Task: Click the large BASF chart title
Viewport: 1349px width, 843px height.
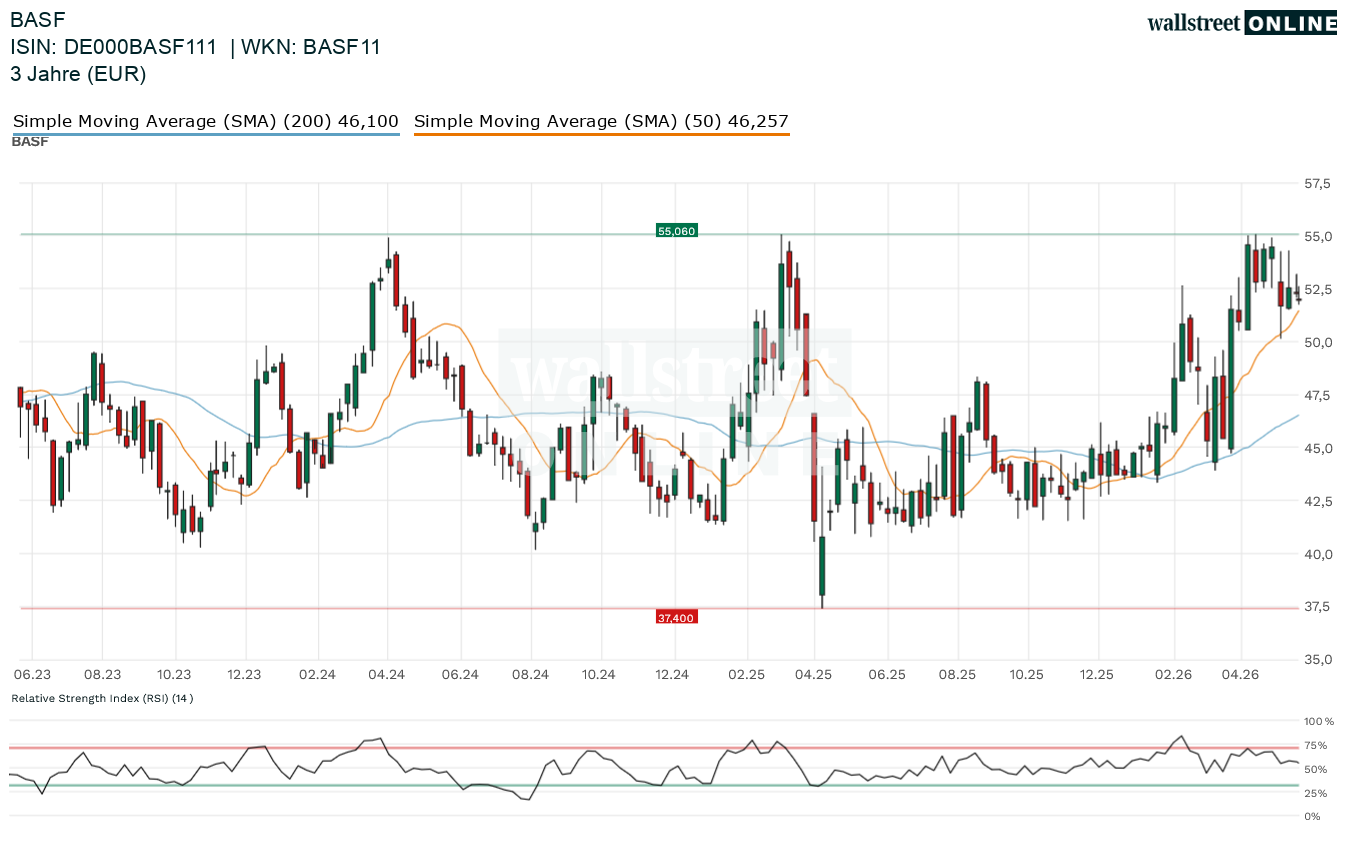Action: click(37, 19)
